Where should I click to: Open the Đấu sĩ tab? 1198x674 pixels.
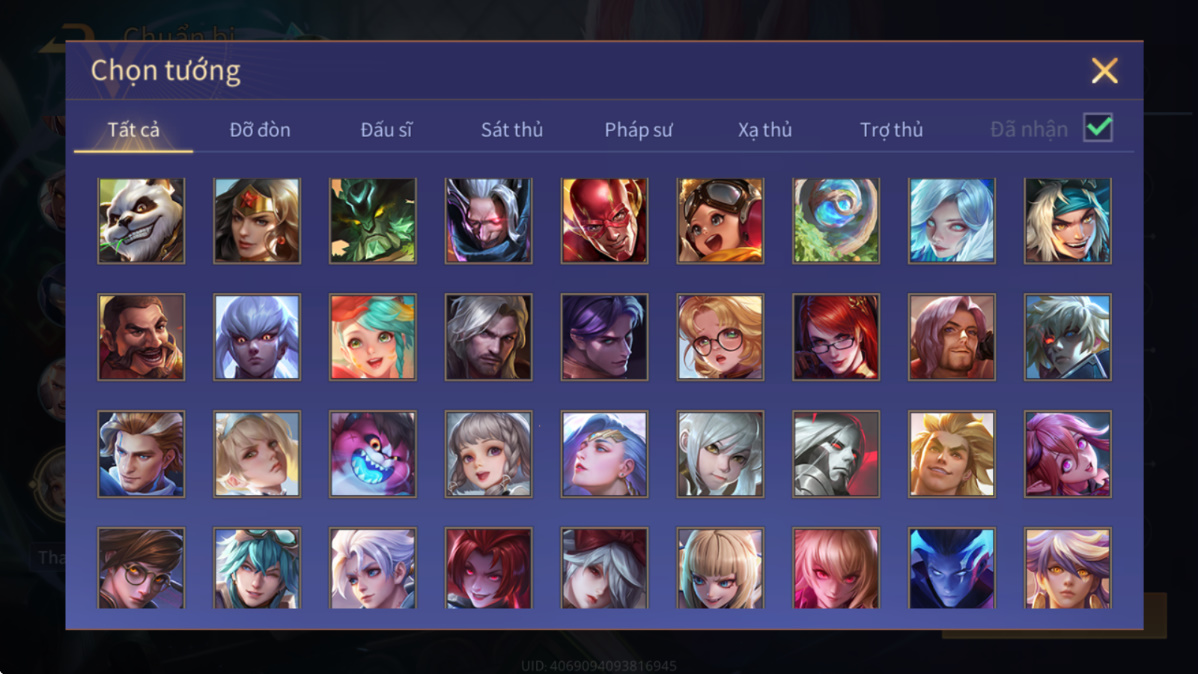tap(386, 130)
